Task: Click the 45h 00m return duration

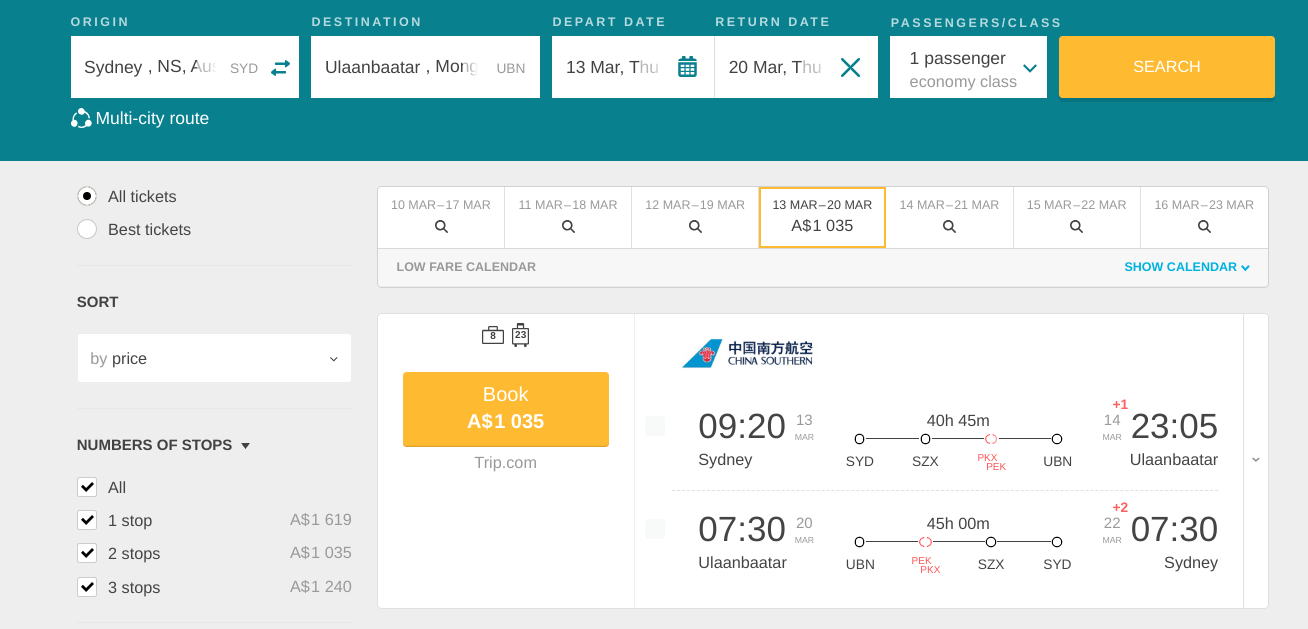Action: (958, 524)
